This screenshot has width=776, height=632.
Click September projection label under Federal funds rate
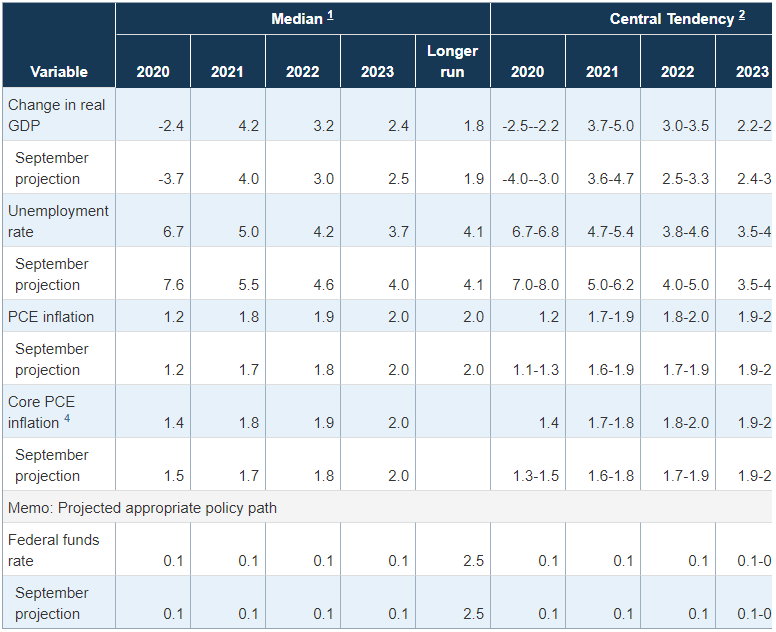click(51, 603)
